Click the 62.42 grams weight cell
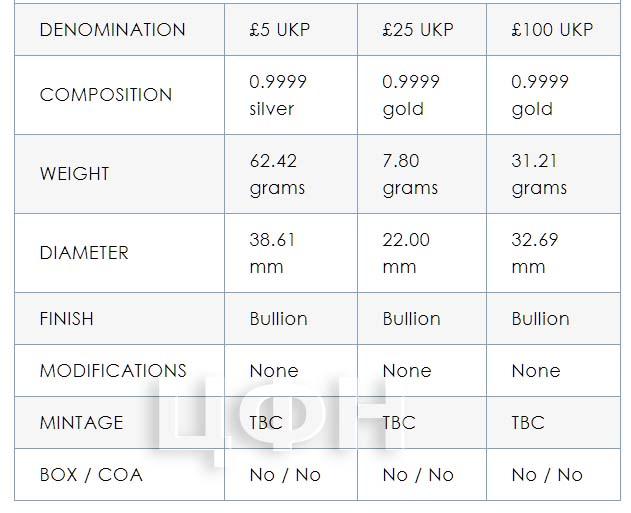631x513 pixels. click(x=291, y=174)
